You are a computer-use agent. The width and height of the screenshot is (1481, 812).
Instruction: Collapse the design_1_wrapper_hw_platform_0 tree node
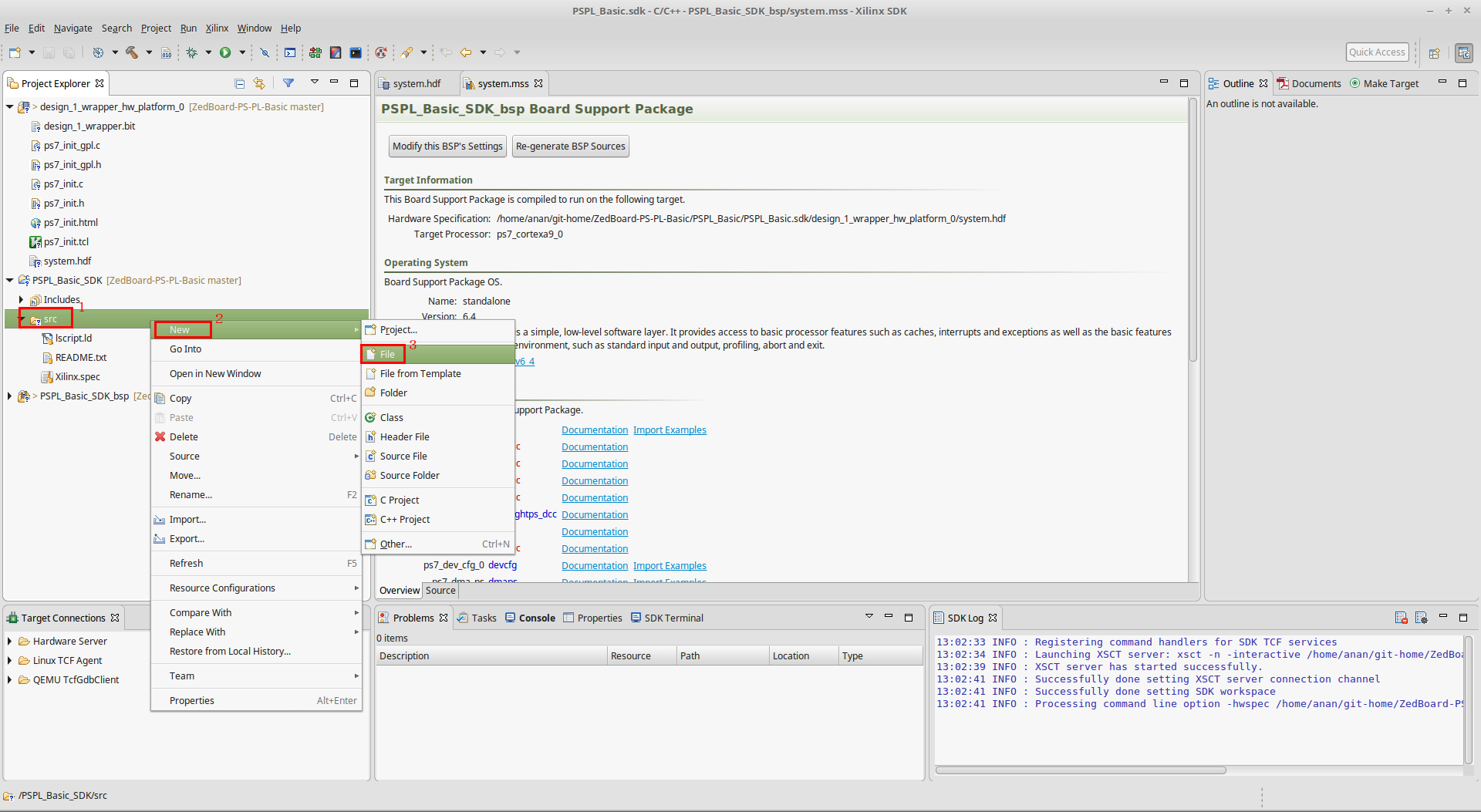click(10, 106)
